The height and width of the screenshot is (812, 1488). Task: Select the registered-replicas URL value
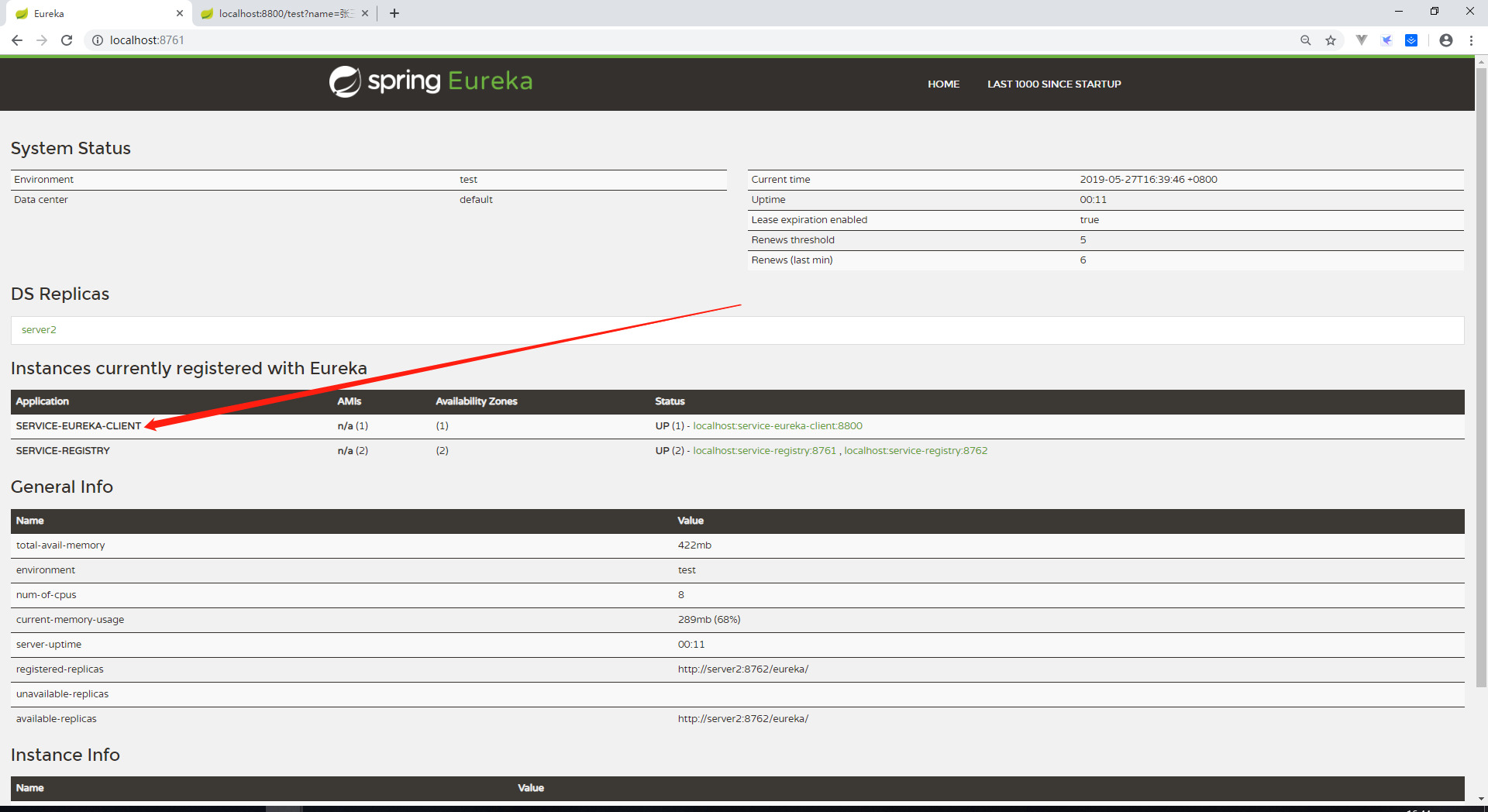coord(743,669)
